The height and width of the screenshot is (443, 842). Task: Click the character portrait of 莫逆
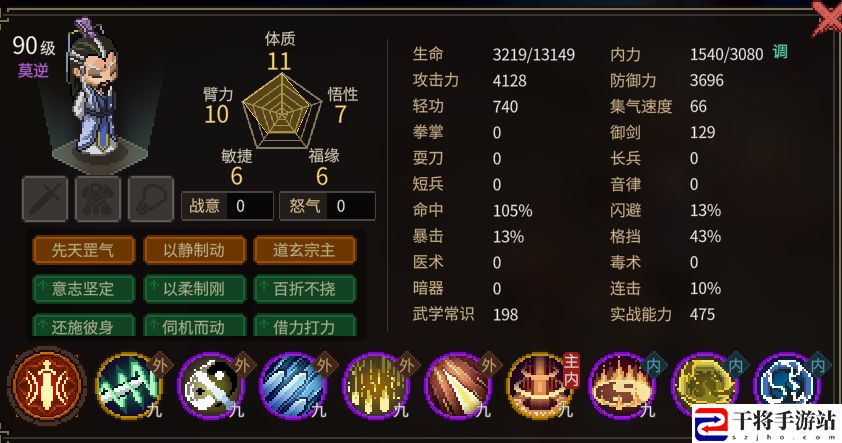coord(93,89)
